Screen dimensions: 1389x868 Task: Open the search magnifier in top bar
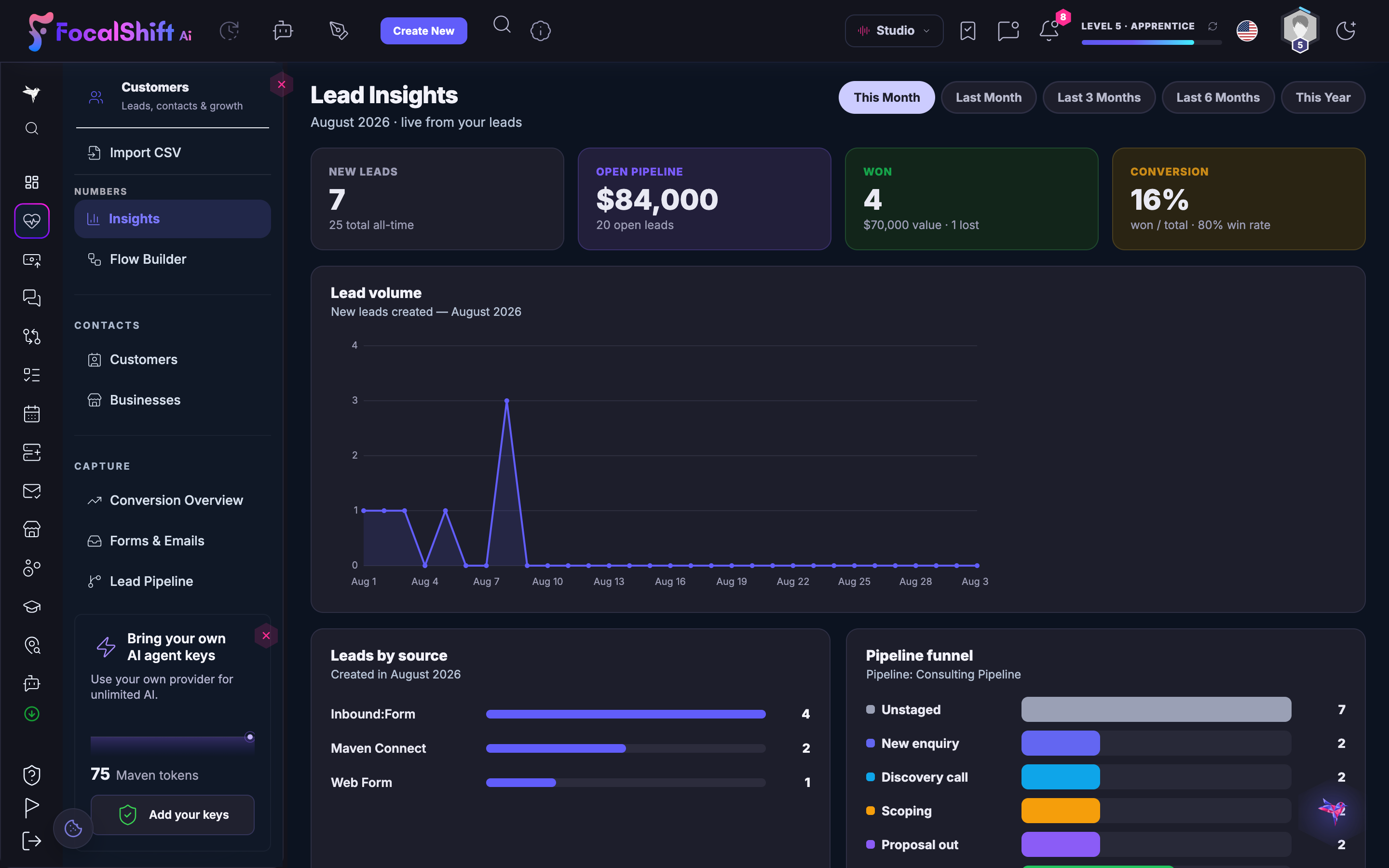pos(502,25)
